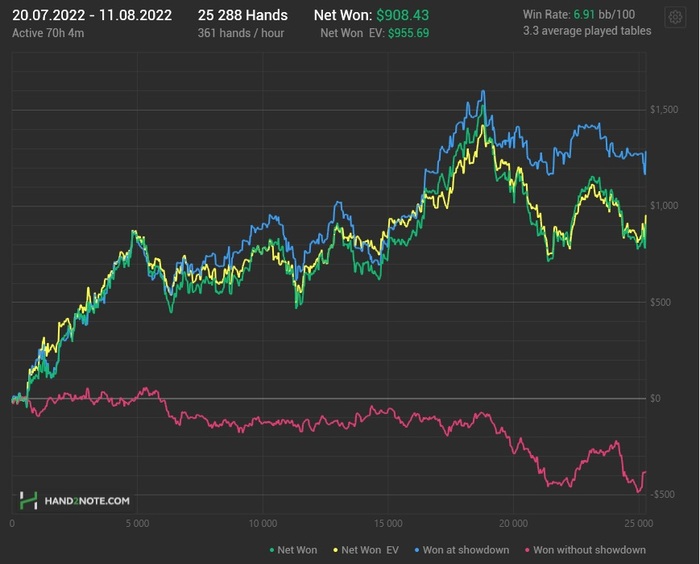Click the -$500 y-axis label

coord(662,494)
